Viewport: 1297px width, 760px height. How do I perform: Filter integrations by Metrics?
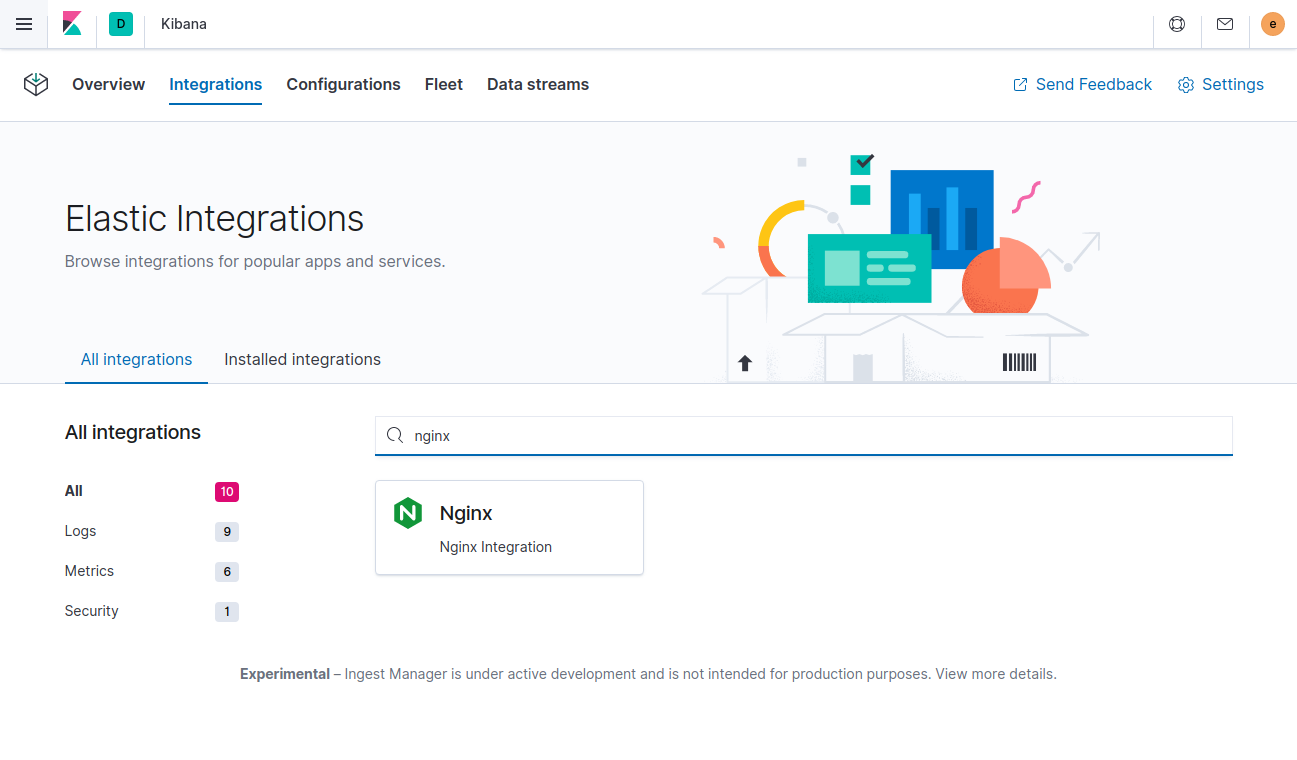click(89, 570)
